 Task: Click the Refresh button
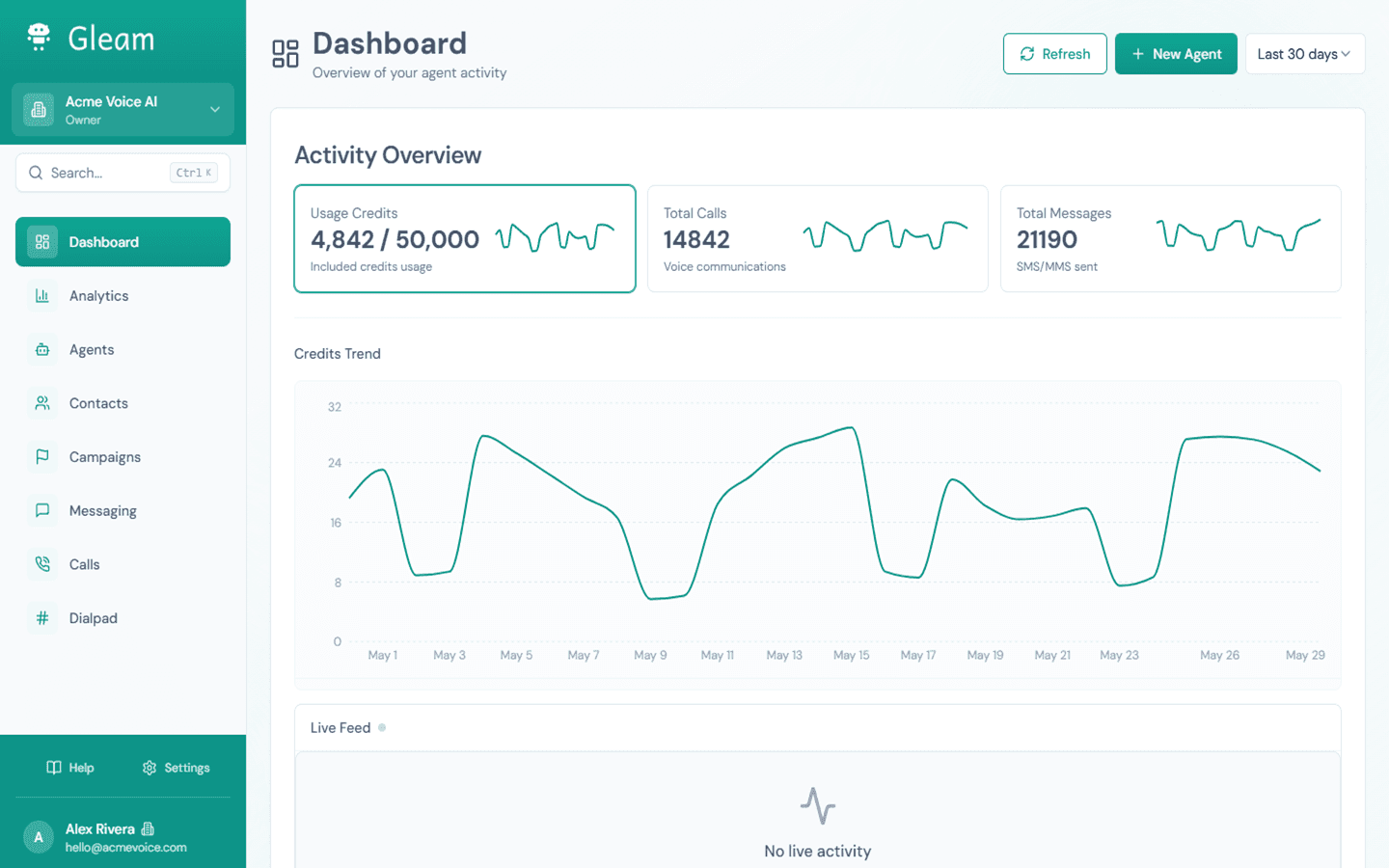(1055, 54)
